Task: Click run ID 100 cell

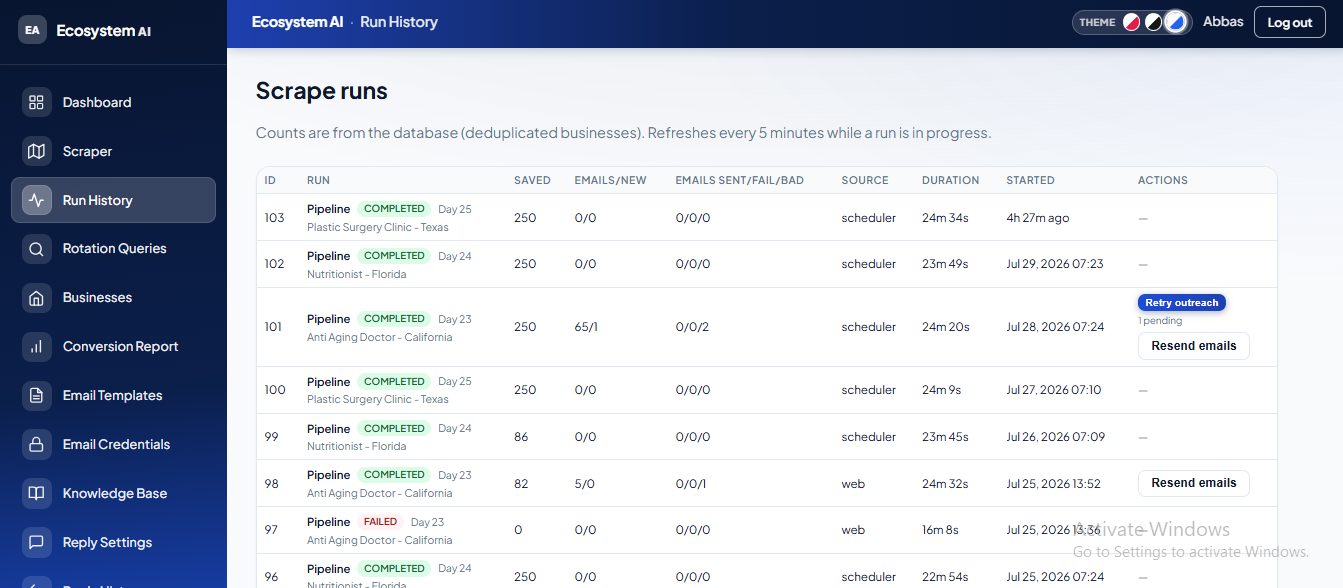Action: point(275,390)
